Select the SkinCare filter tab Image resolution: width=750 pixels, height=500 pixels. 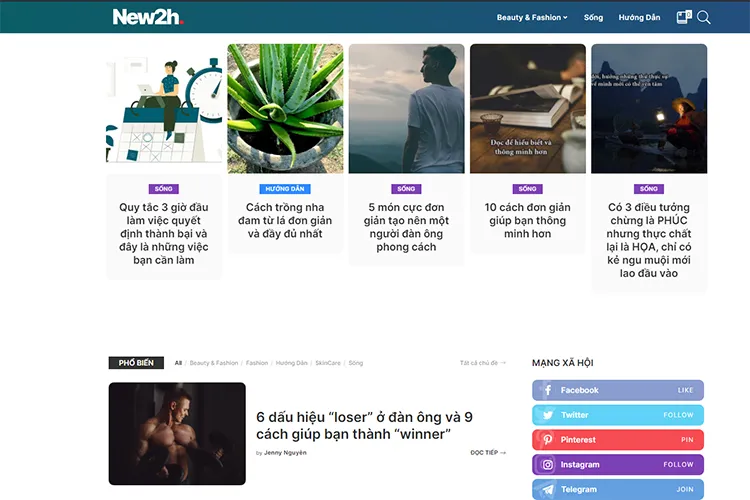pyautogui.click(x=328, y=363)
